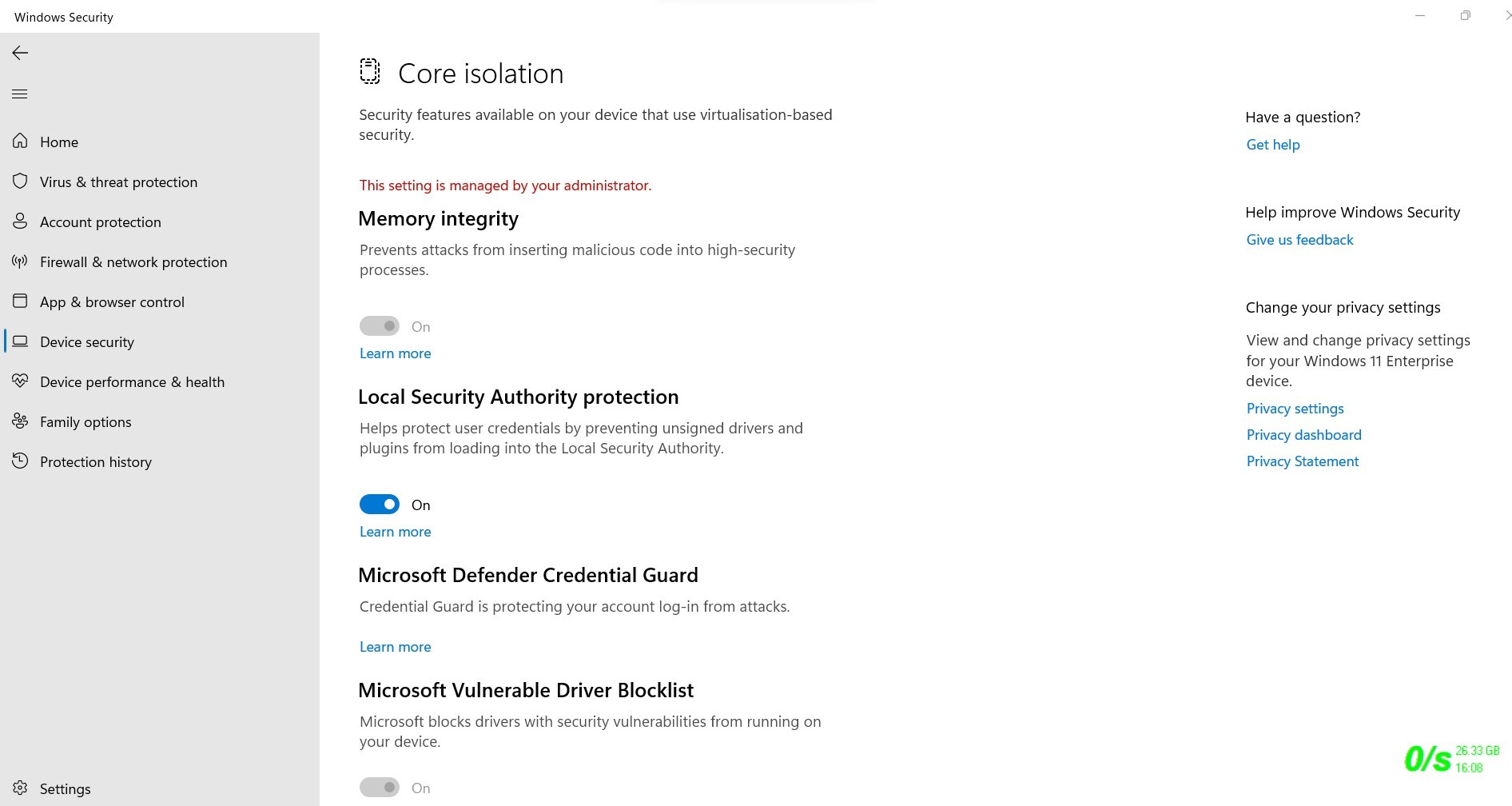
Task: Click the Device performance heart icon
Action: coord(20,381)
